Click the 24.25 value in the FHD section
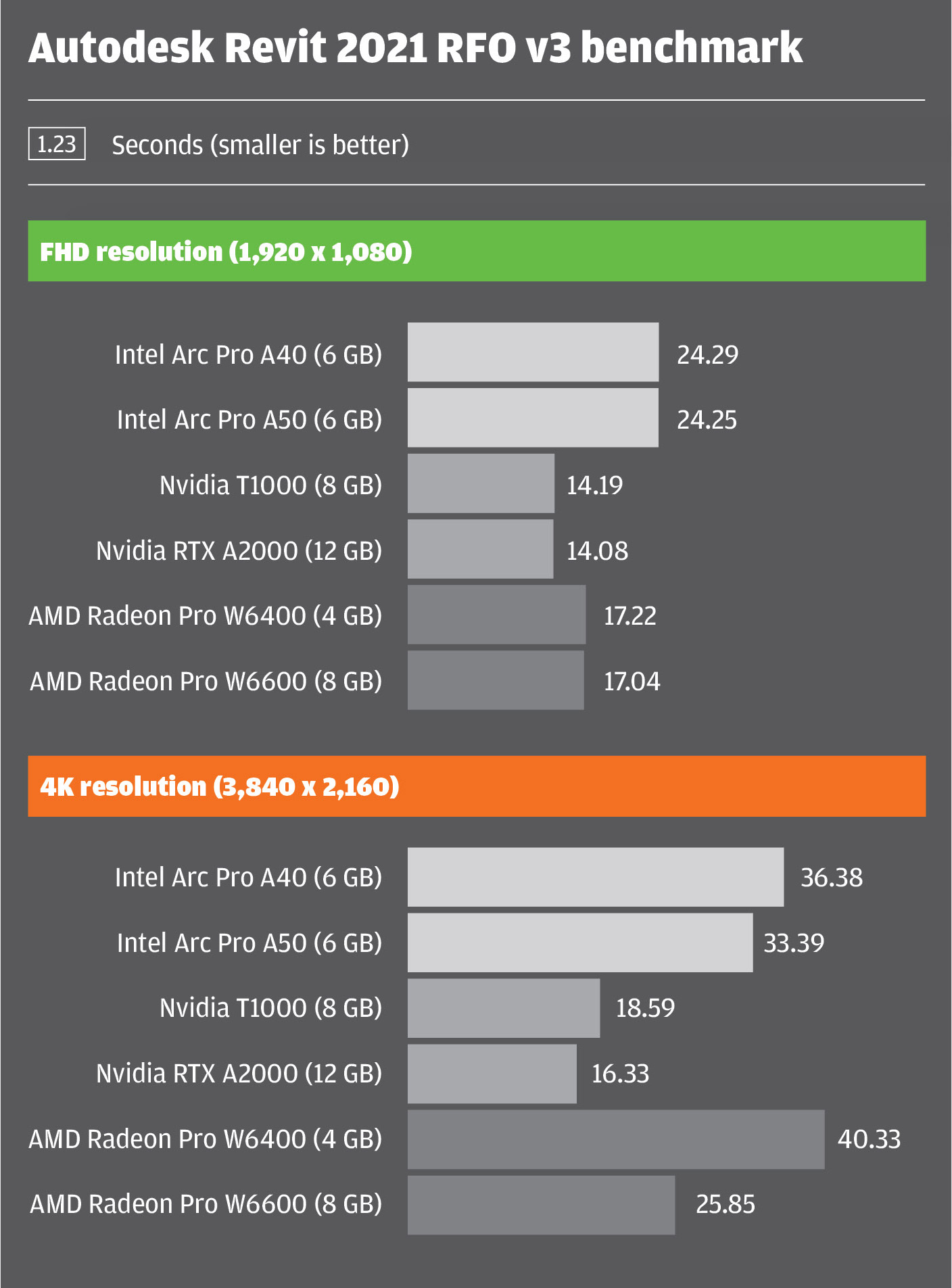The height and width of the screenshot is (1288, 952). [707, 420]
